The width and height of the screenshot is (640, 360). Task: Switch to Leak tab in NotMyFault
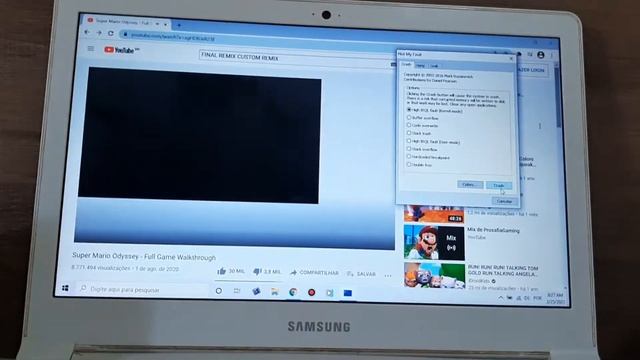[x=434, y=66]
